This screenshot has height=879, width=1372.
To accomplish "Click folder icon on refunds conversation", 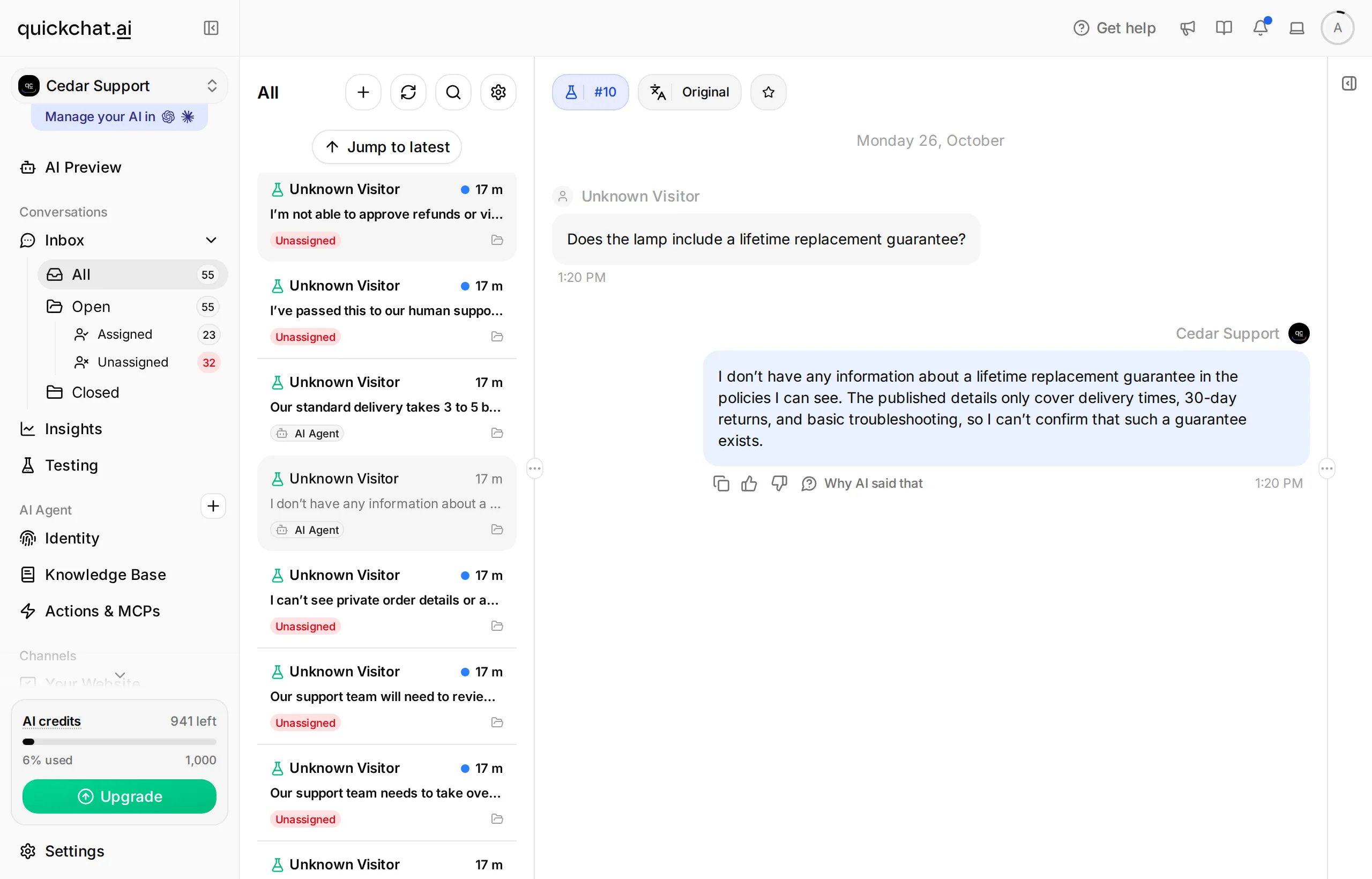I will [497, 240].
